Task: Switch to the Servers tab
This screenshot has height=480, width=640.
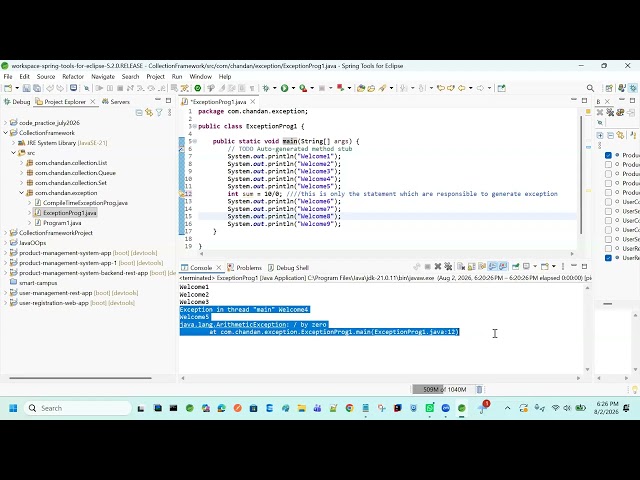Action: coord(116,102)
